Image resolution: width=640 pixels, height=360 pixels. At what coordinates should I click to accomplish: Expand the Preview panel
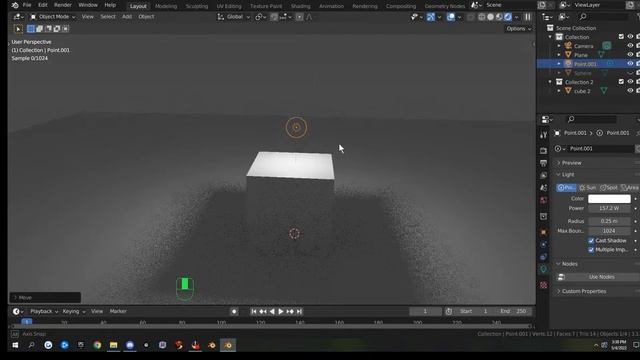[x=572, y=163]
